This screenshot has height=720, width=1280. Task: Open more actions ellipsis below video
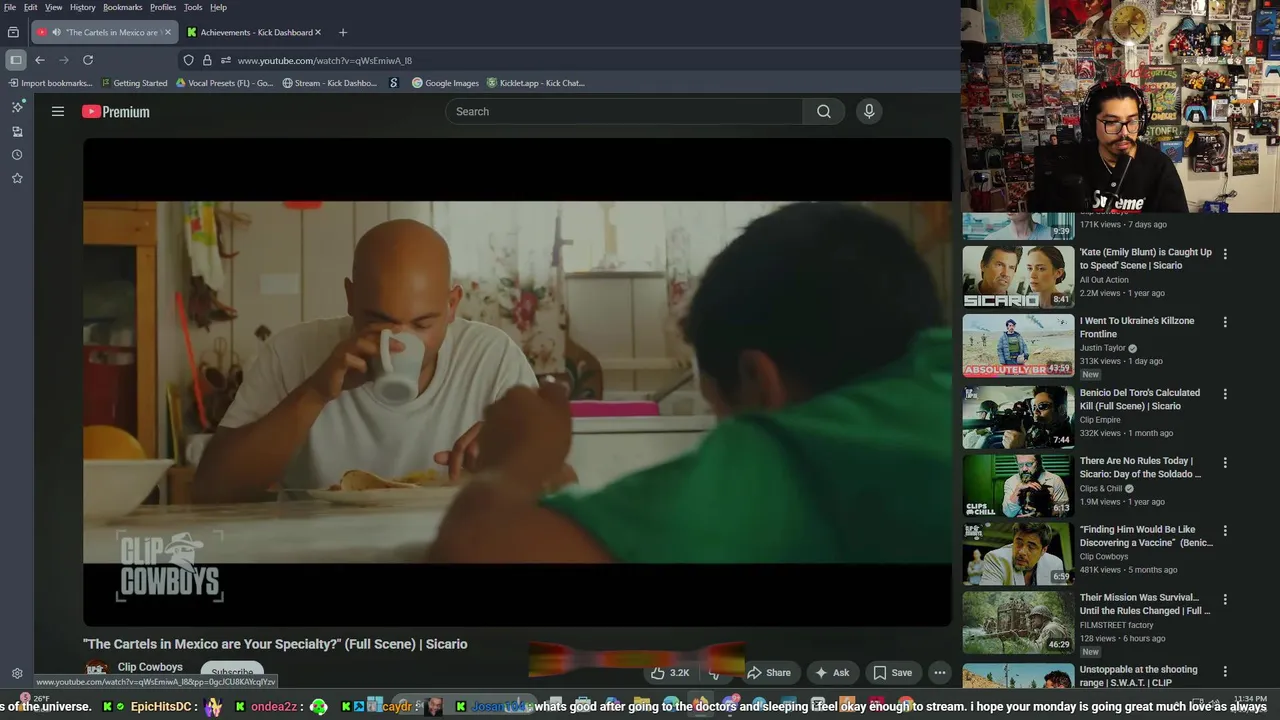[940, 673]
